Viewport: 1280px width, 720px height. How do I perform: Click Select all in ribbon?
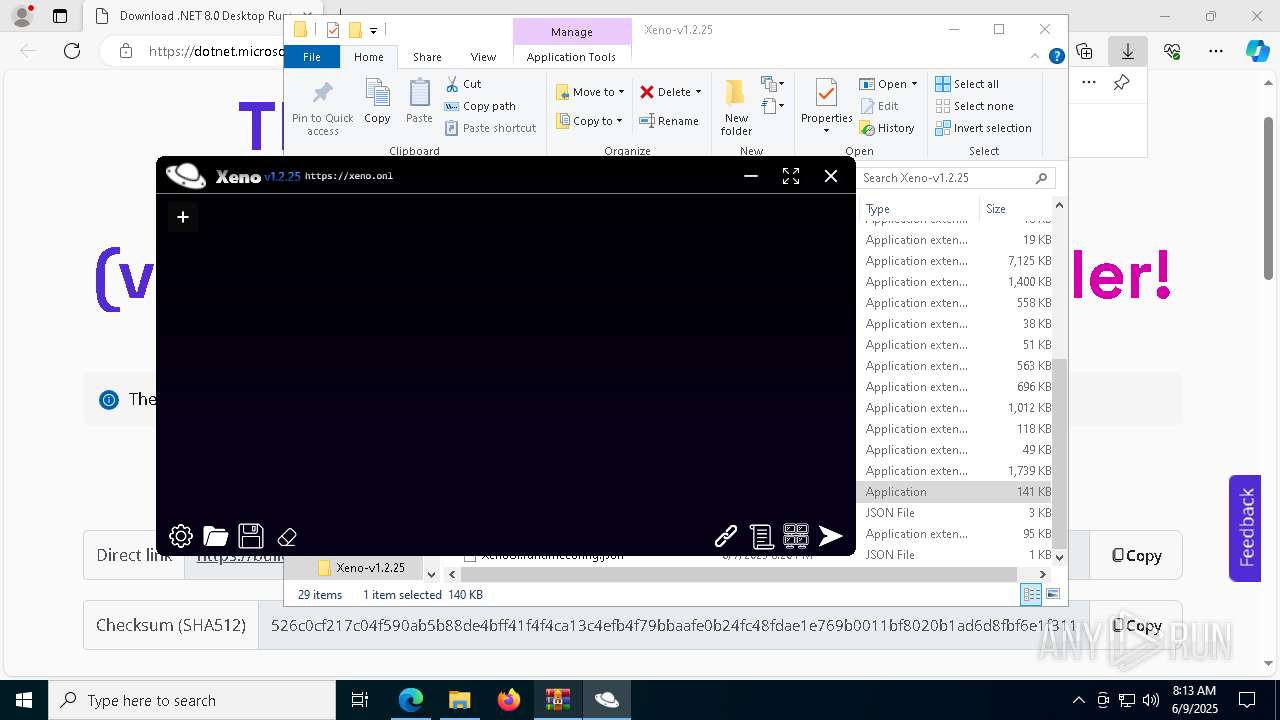pos(967,84)
